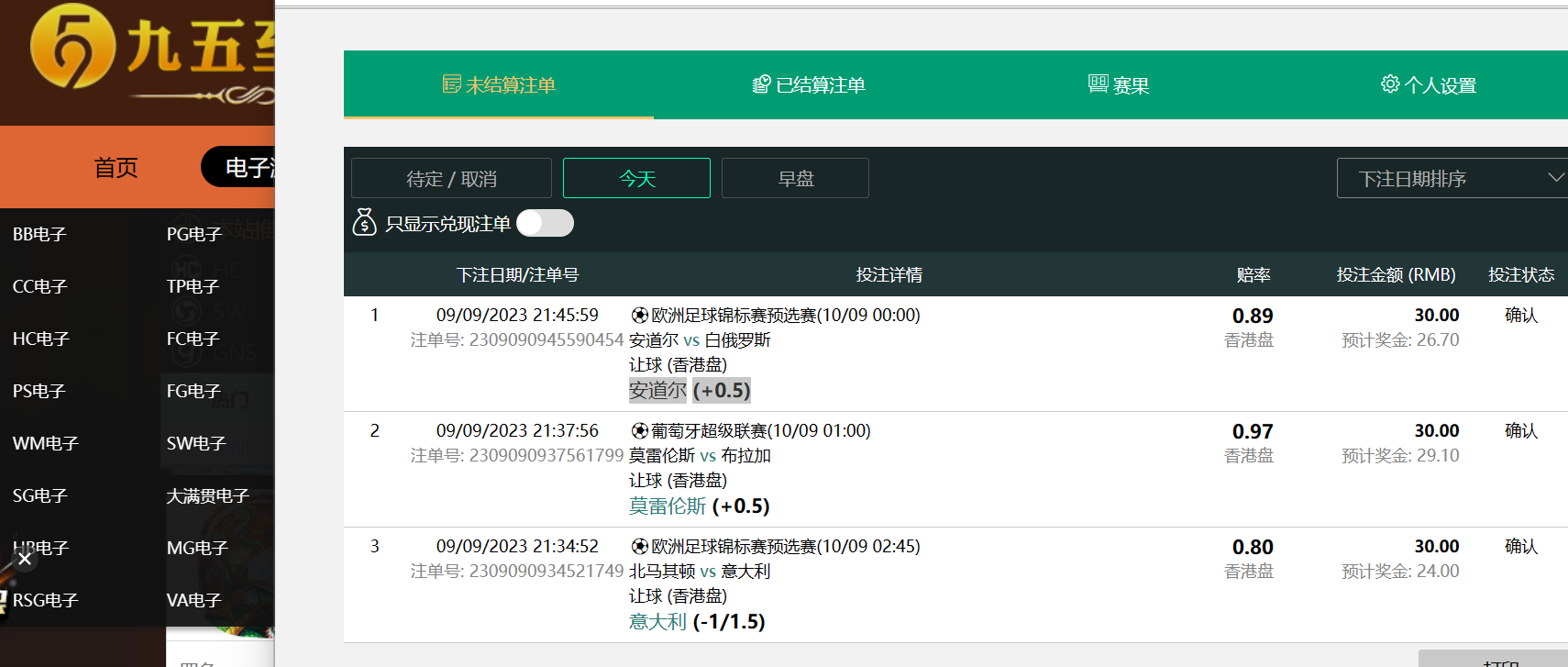1568x667 pixels.
Task: Click the money bag cash-out icon
Action: (364, 223)
